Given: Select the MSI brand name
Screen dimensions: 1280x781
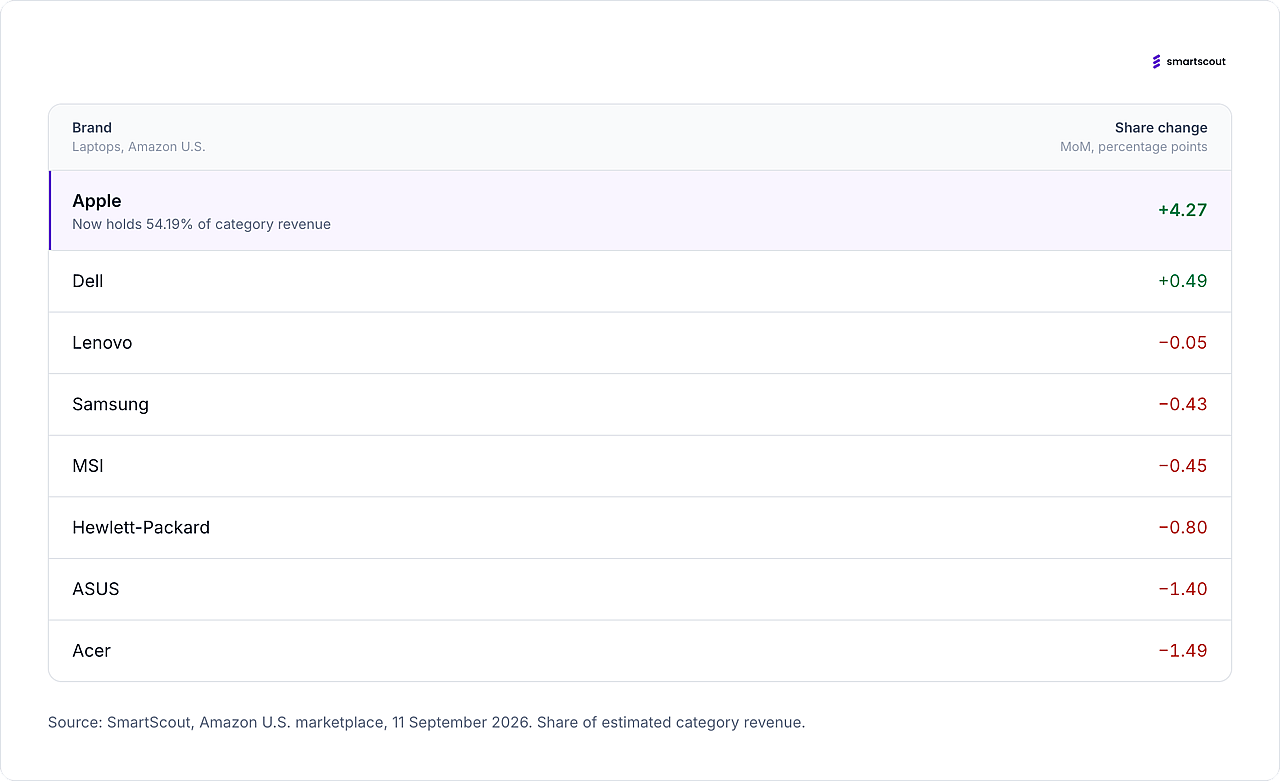Looking at the screenshot, I should point(88,466).
